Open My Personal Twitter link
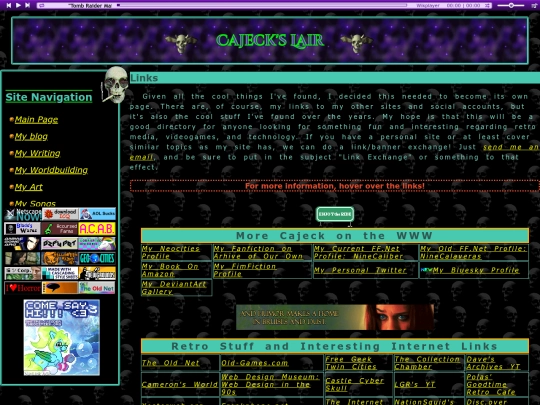 [x=360, y=270]
